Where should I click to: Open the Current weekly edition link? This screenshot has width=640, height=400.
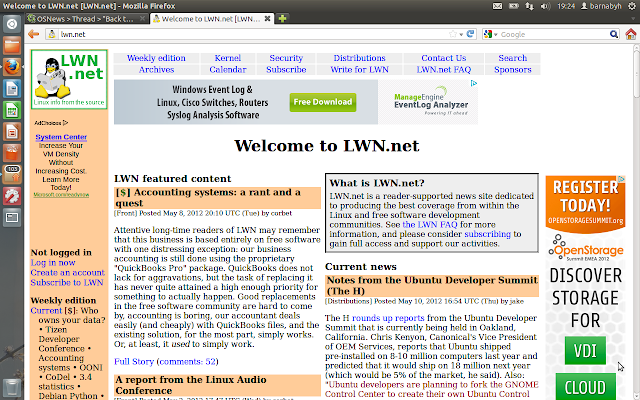coord(46,311)
